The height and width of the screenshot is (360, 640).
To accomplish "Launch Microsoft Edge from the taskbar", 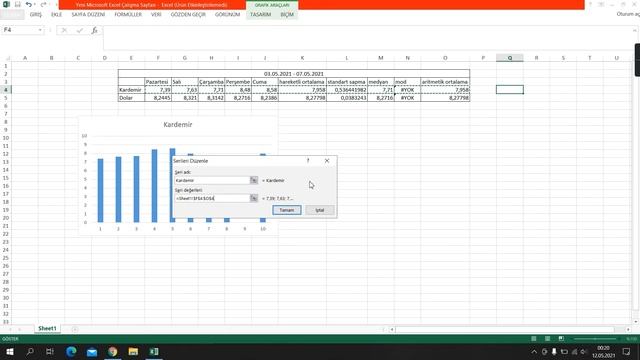I will [x=71, y=351].
